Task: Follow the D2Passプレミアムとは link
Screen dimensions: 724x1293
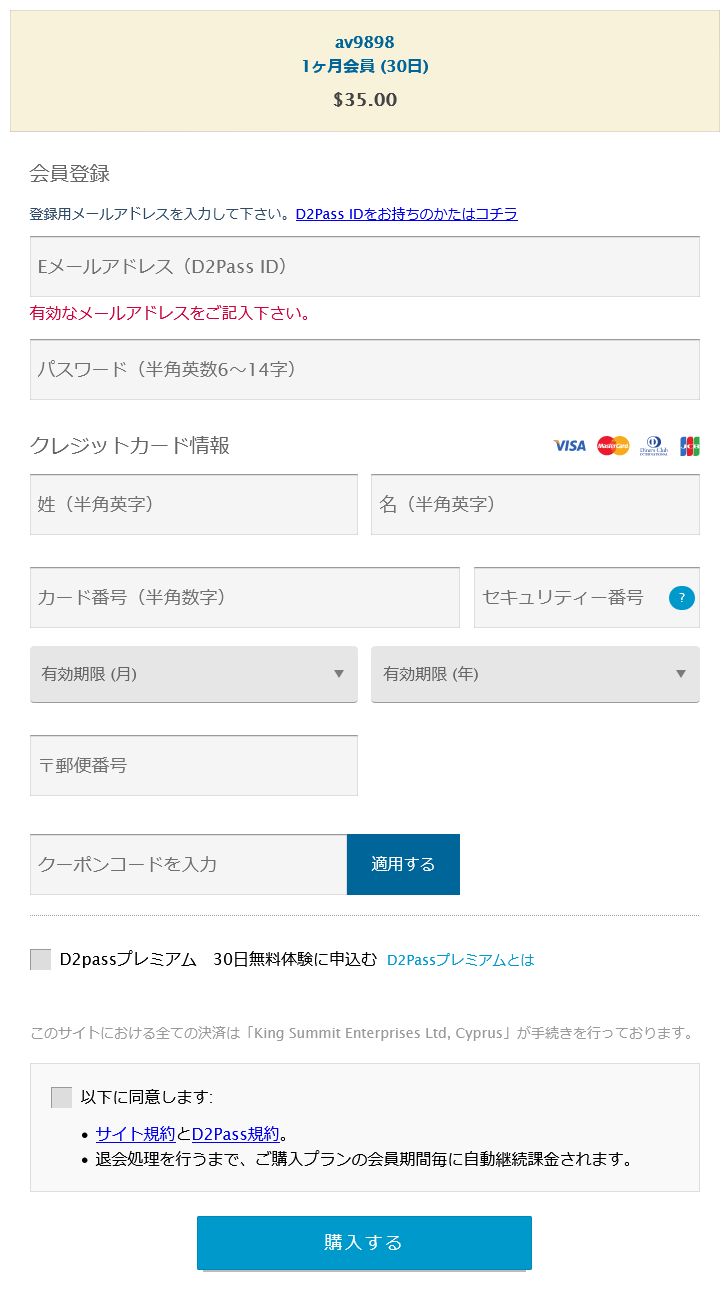Action: (x=460, y=960)
